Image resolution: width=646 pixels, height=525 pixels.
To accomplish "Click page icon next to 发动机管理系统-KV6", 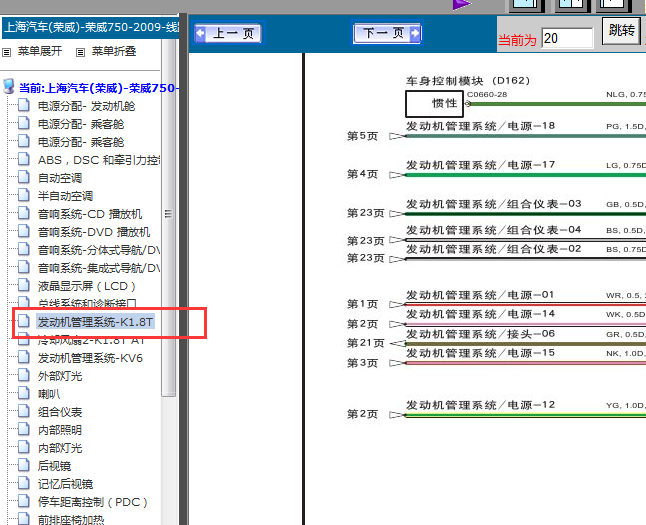I will (x=23, y=357).
